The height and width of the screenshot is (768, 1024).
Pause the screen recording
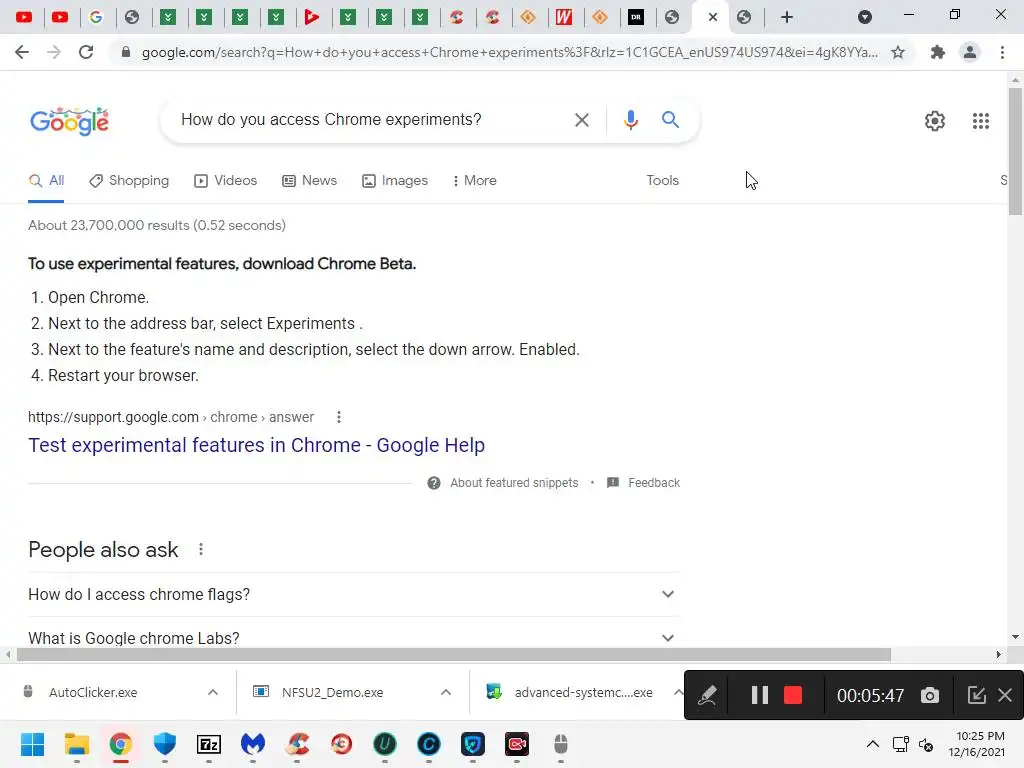(x=760, y=695)
